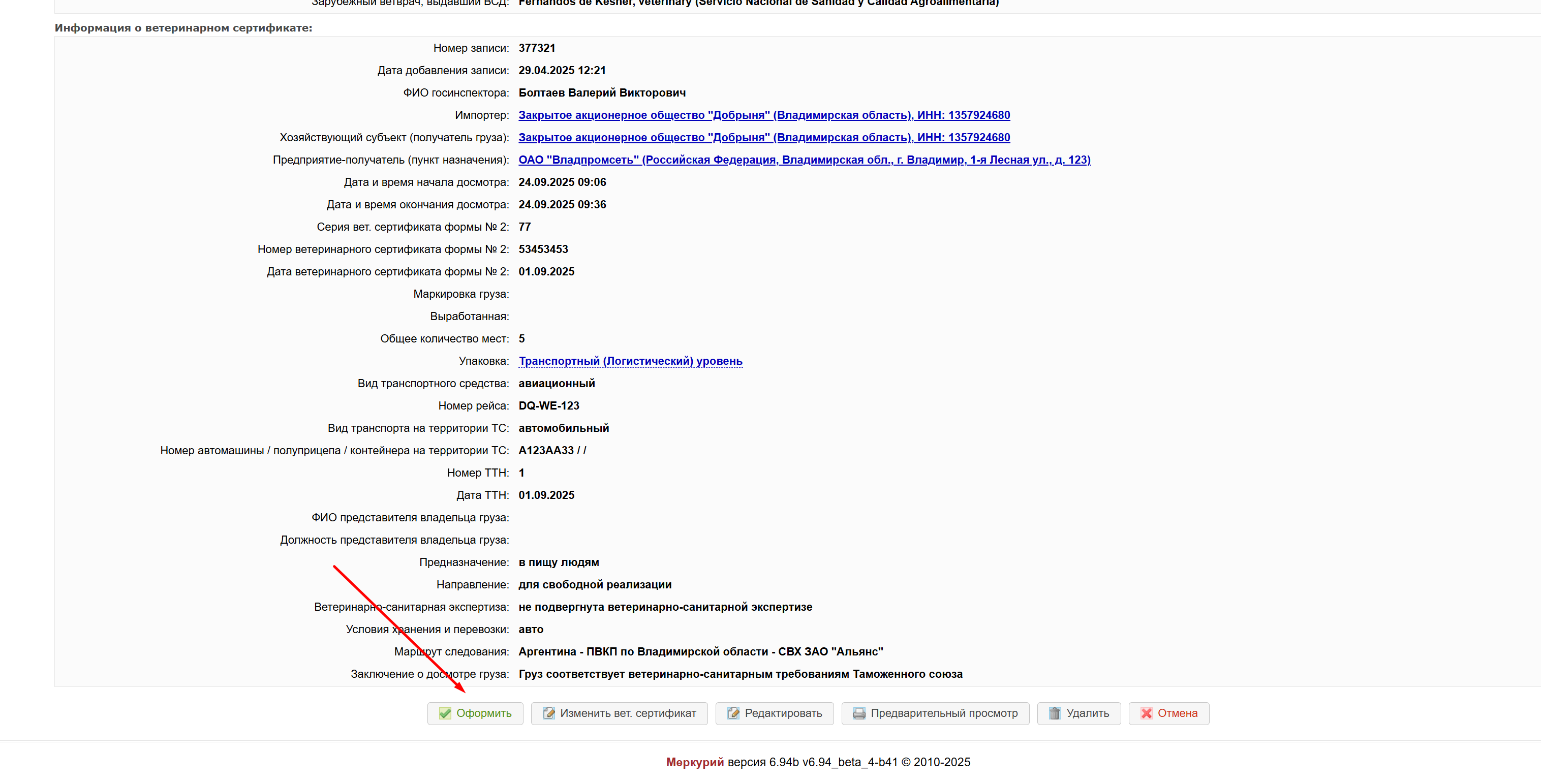Click the Информация о ветеринарном сертификате heading
Image resolution: width=1541 pixels, height=784 pixels.
click(x=183, y=28)
